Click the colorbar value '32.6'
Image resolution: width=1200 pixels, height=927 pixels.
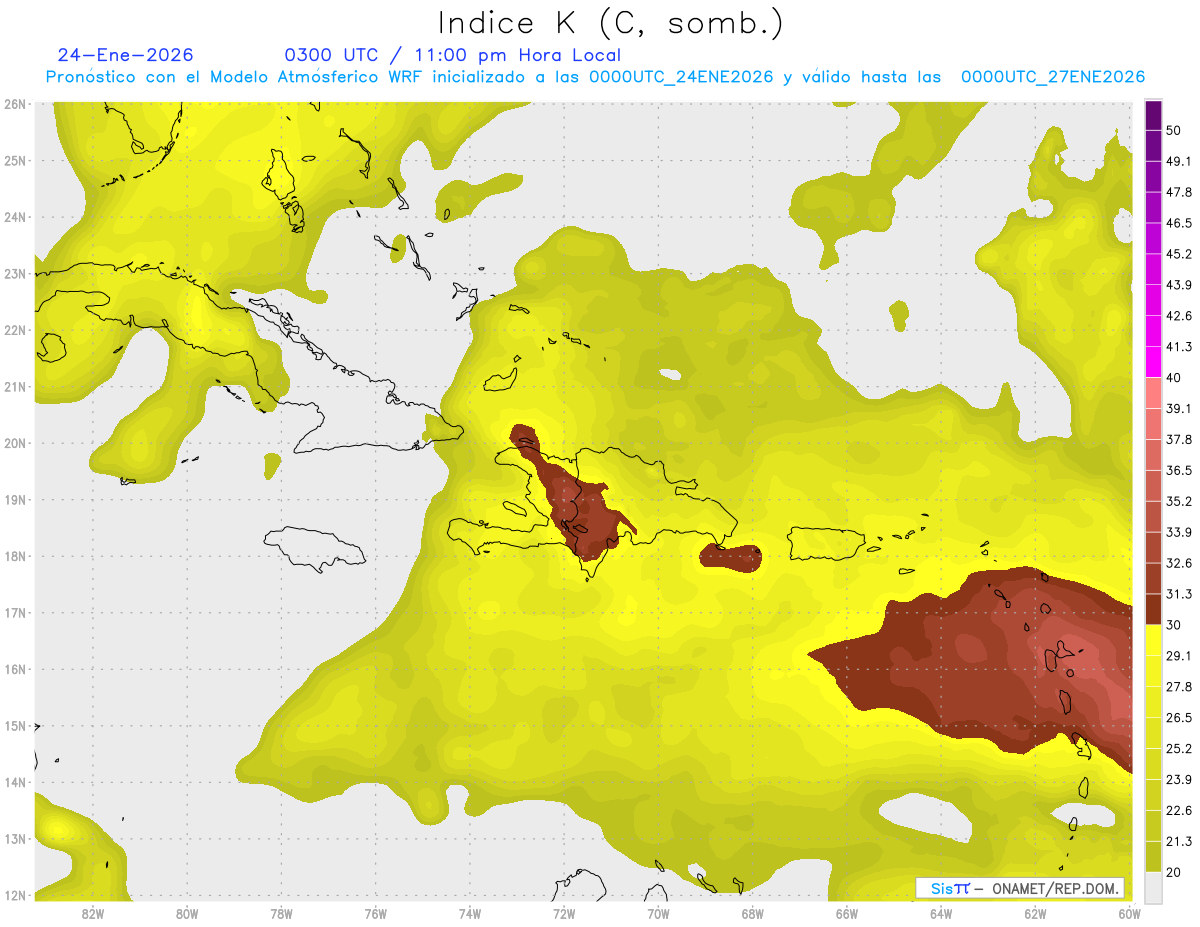[x=1178, y=563]
